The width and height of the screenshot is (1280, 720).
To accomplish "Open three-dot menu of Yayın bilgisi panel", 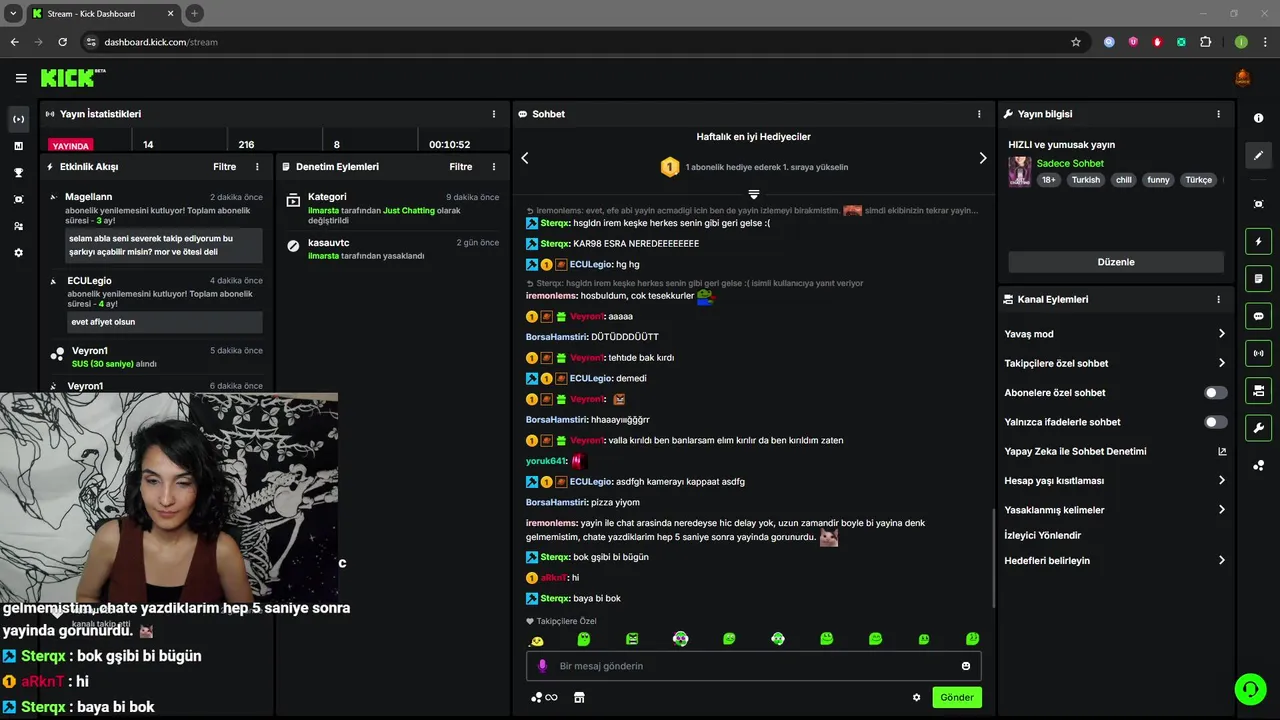I will (1218, 114).
